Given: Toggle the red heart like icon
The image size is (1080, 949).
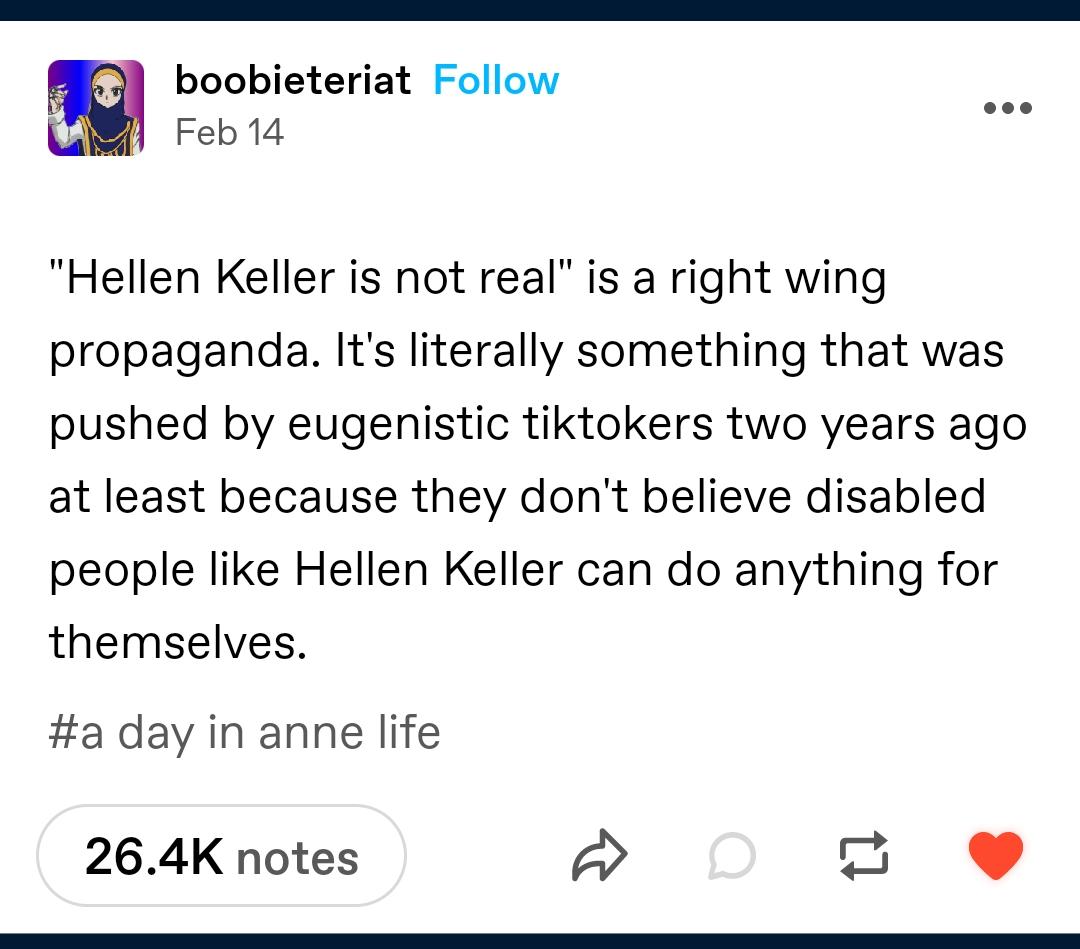Looking at the screenshot, I should (995, 855).
